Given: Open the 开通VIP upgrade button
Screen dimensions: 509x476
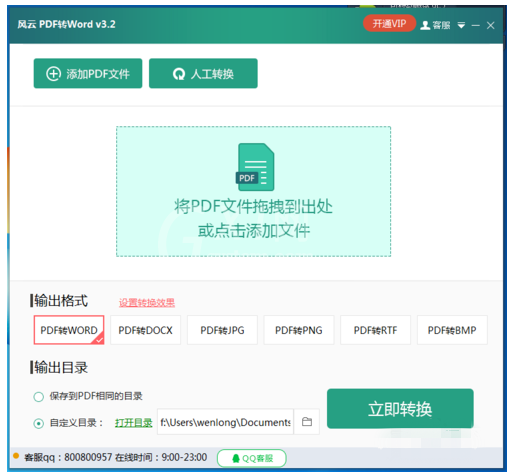Looking at the screenshot, I should point(389,23).
